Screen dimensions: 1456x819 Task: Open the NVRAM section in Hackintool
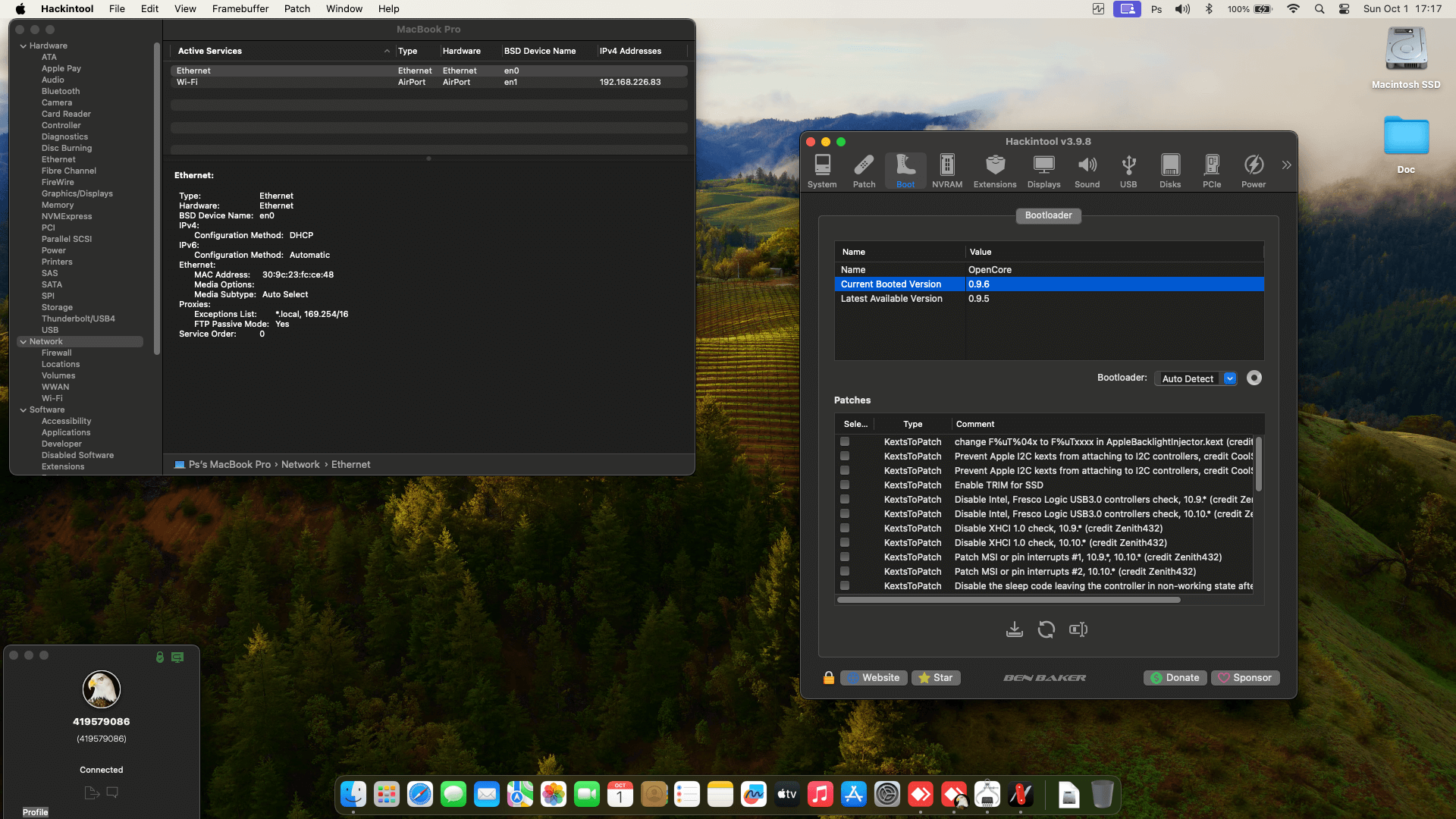pos(947,171)
